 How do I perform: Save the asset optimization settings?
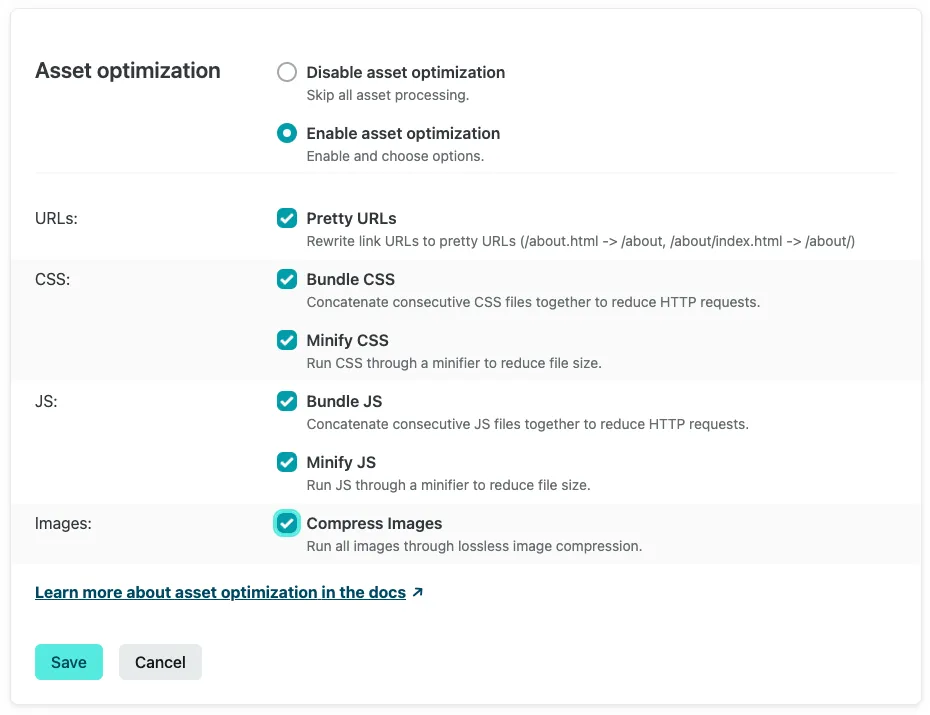click(69, 662)
